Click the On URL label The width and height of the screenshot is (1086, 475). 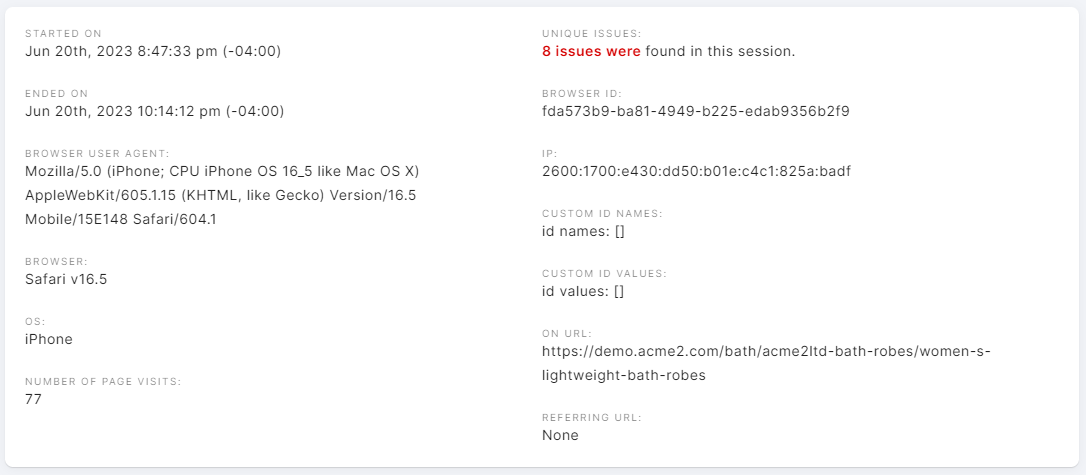point(567,334)
